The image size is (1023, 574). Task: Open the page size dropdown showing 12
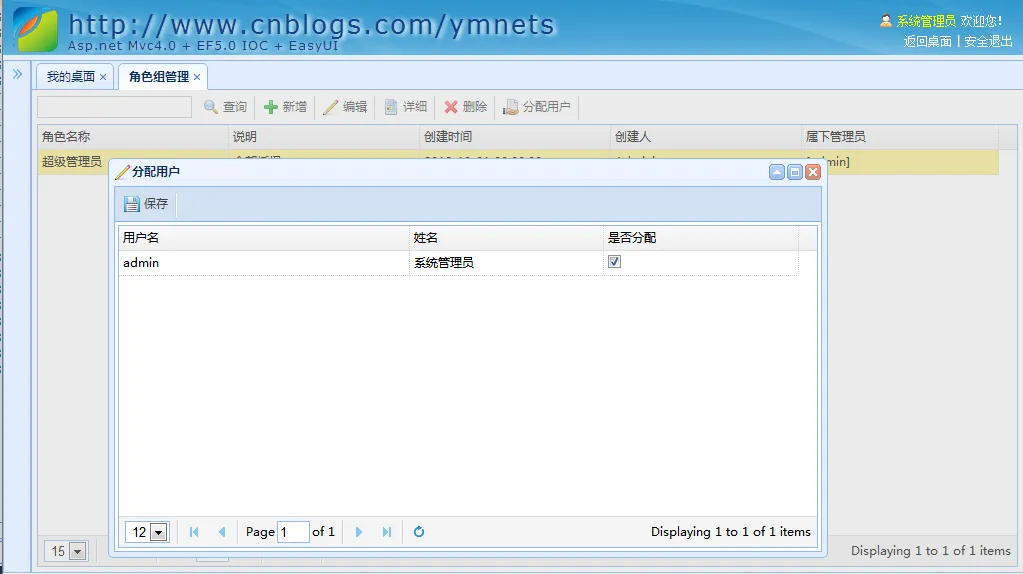pyautogui.click(x=158, y=533)
